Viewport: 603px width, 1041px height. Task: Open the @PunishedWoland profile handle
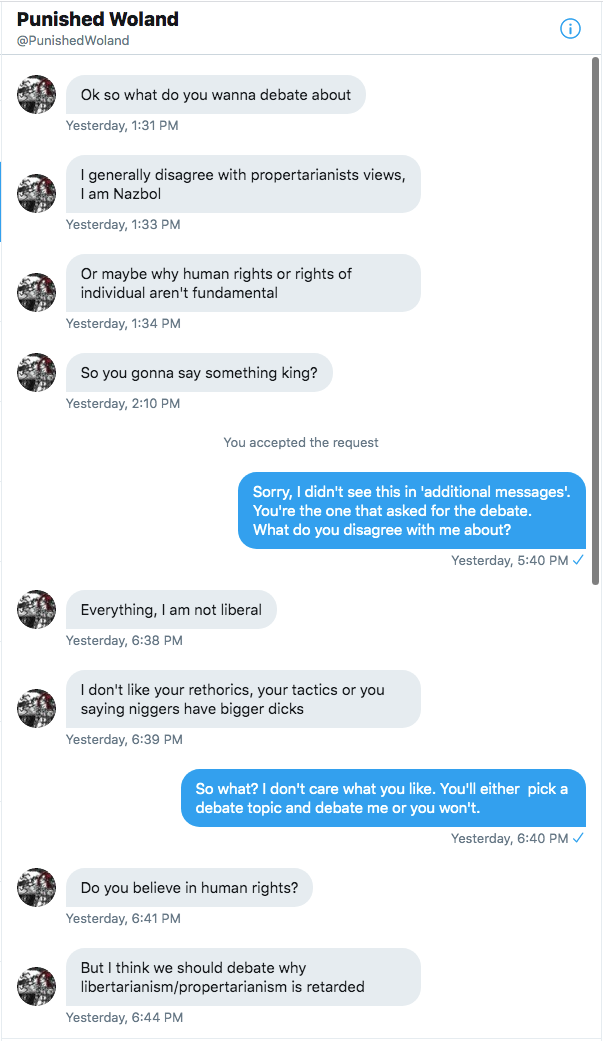click(x=74, y=40)
